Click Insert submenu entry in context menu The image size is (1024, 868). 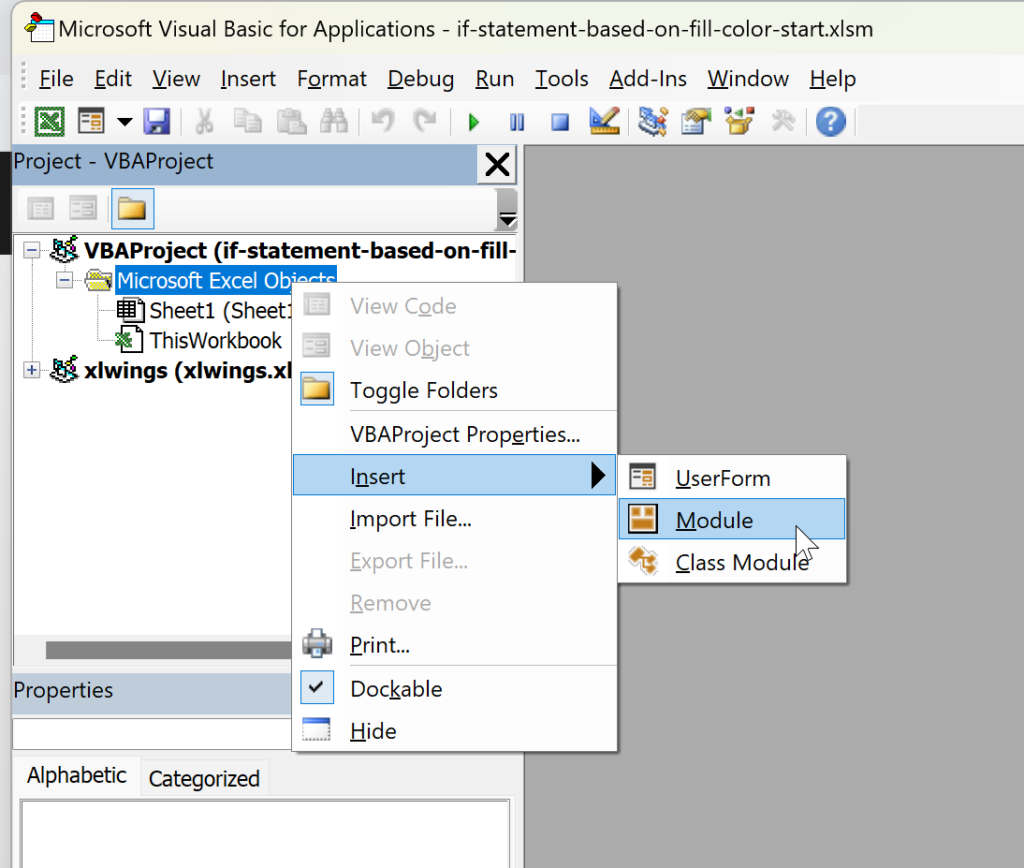tap(455, 476)
